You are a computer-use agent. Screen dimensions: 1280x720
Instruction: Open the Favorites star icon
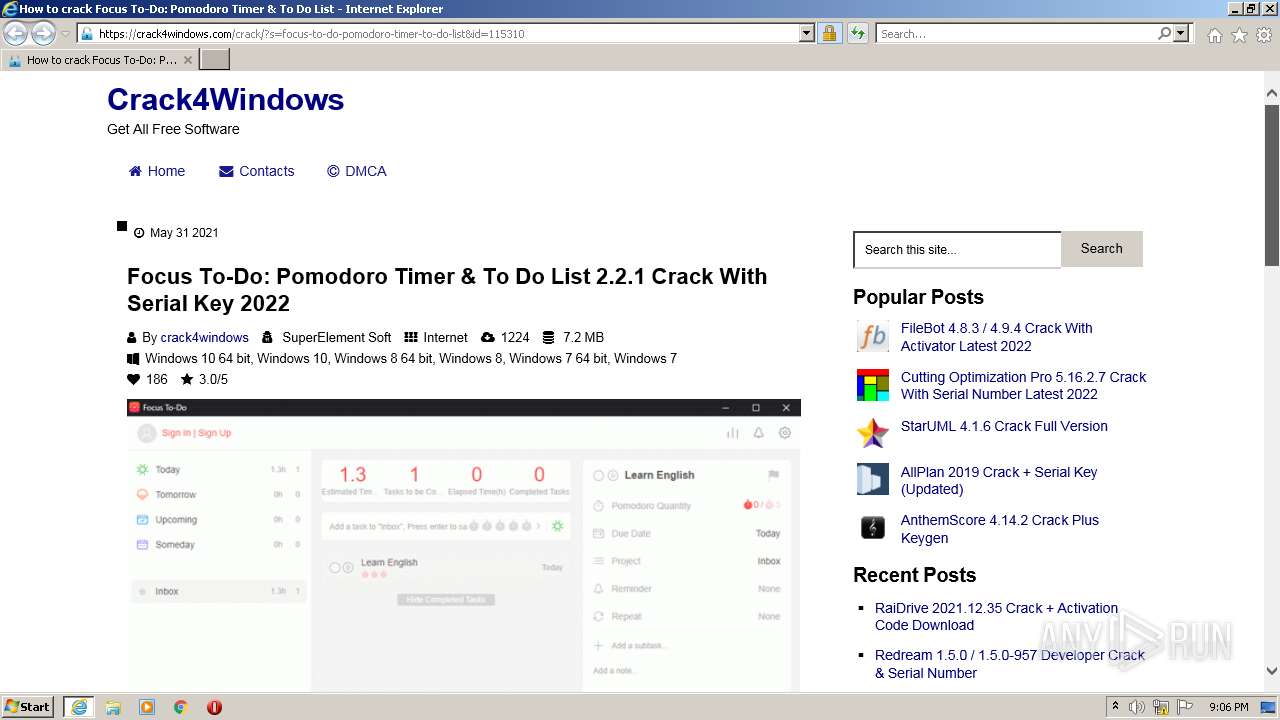click(x=1239, y=35)
